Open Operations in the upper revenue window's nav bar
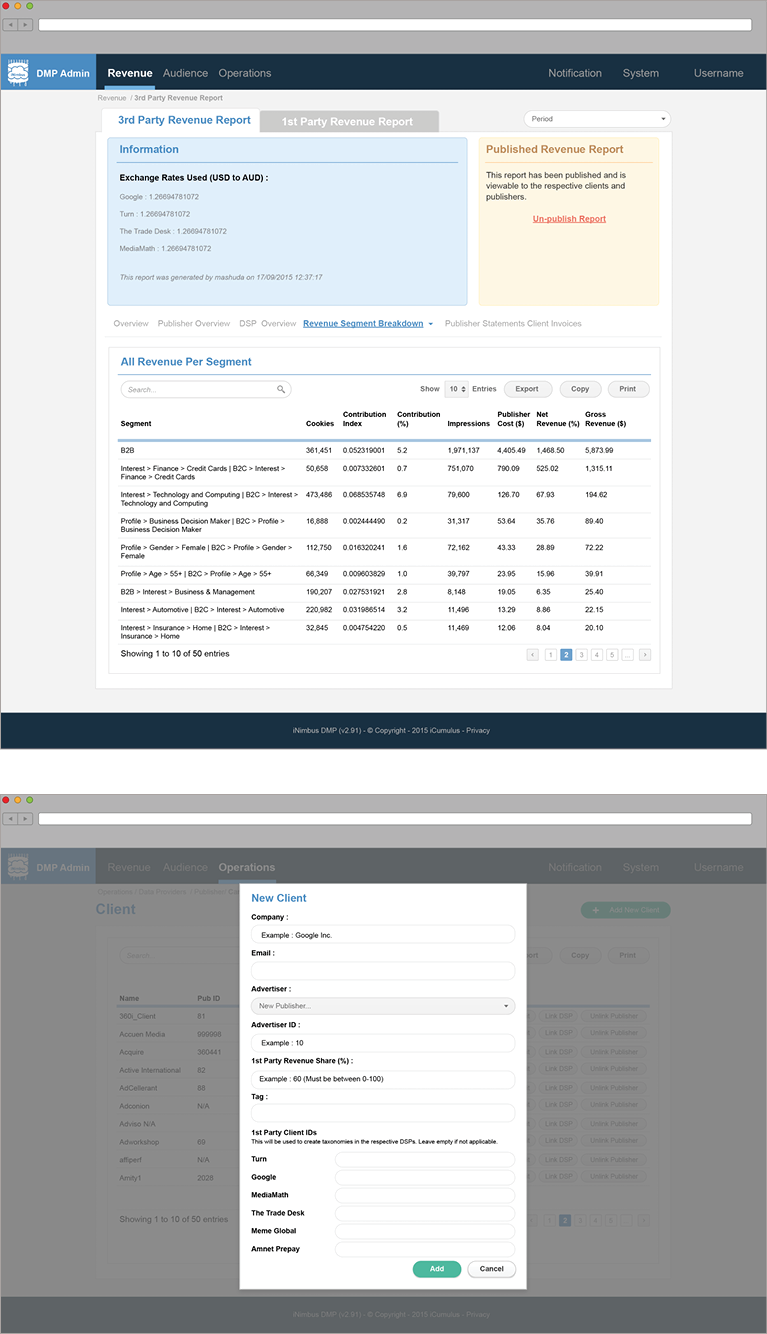 245,73
